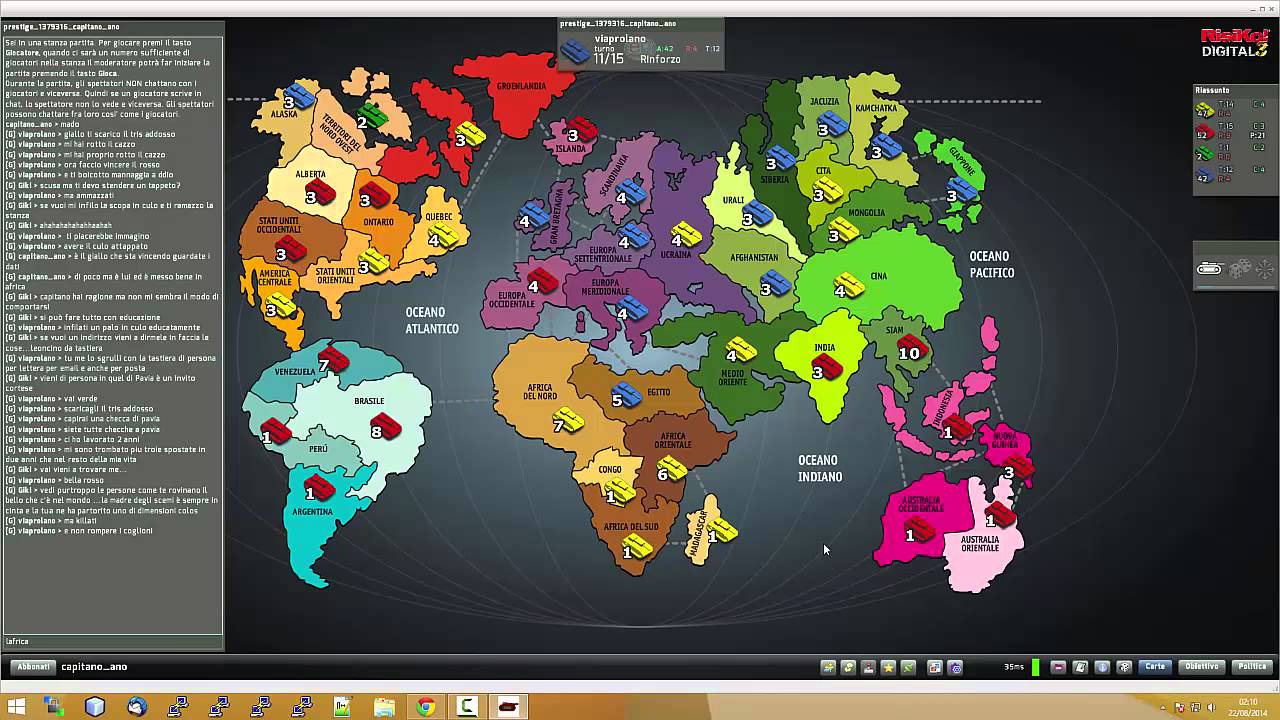Select the red tank on Europa Occidentale
Screen dimensions: 1280x720
click(x=542, y=282)
